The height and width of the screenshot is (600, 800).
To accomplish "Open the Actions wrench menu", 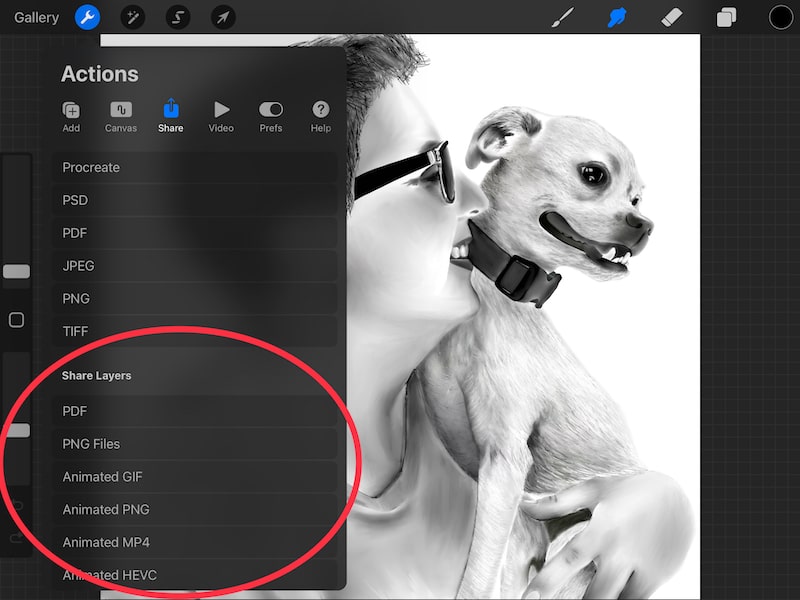I will [x=87, y=16].
